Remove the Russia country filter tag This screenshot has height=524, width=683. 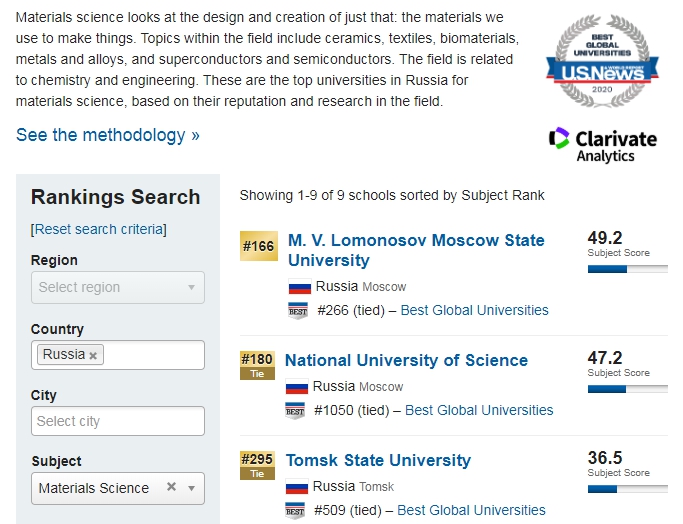click(x=93, y=355)
